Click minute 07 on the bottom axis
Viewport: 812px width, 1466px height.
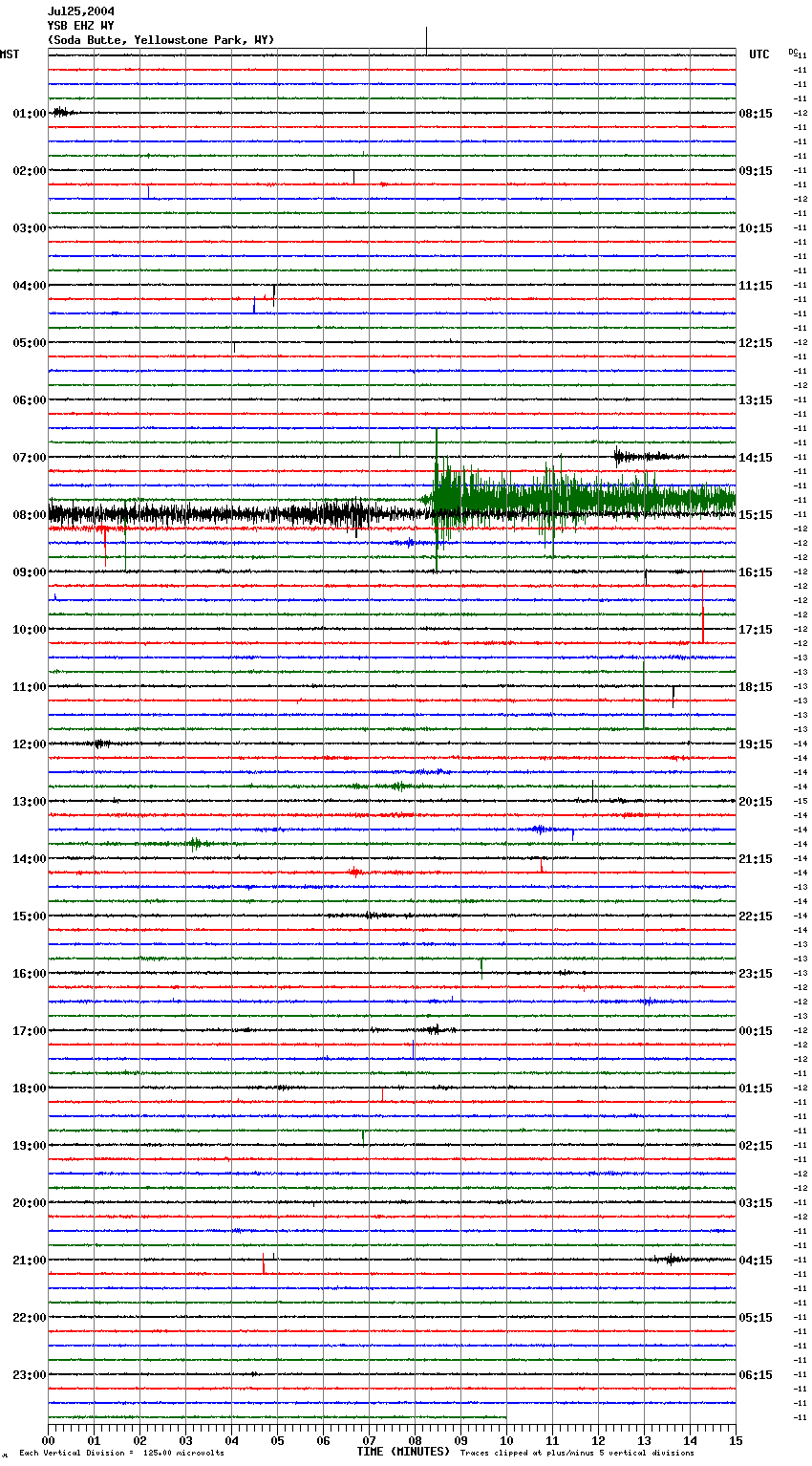point(369,1440)
